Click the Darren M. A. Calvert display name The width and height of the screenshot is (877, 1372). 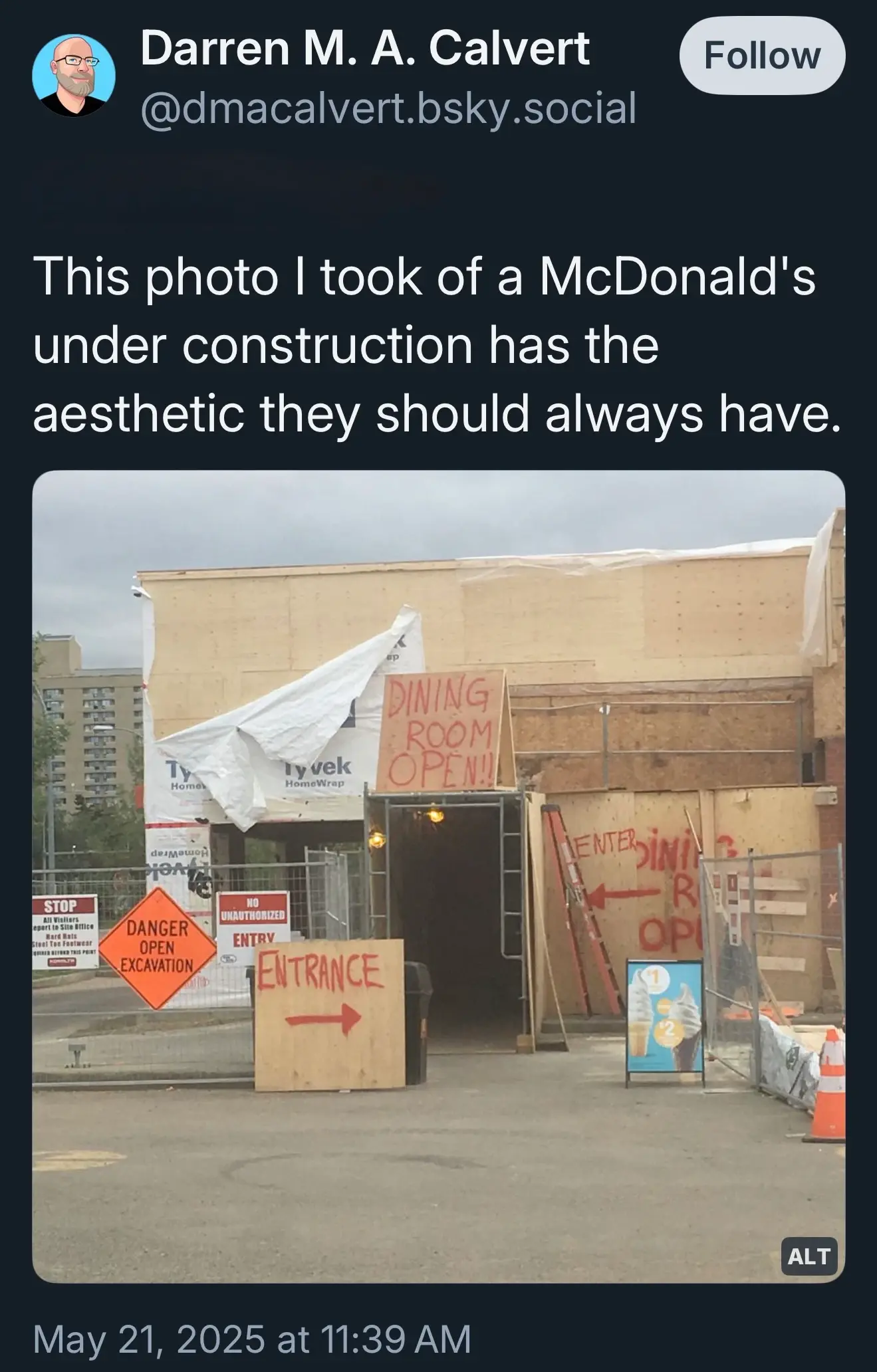[x=365, y=49]
